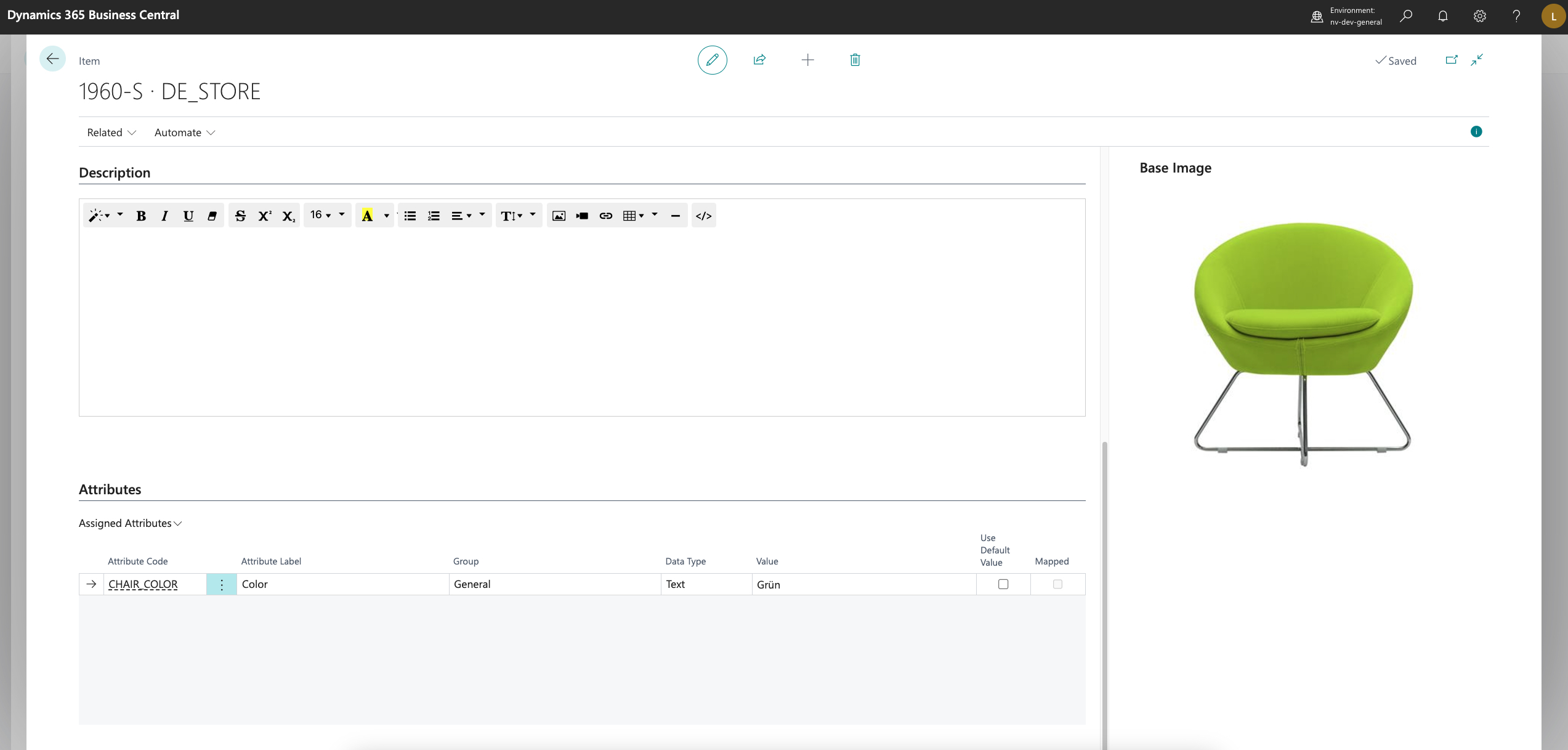Check Use Default Value for CHAIR_COLOR
1568x750 pixels.
click(1003, 584)
